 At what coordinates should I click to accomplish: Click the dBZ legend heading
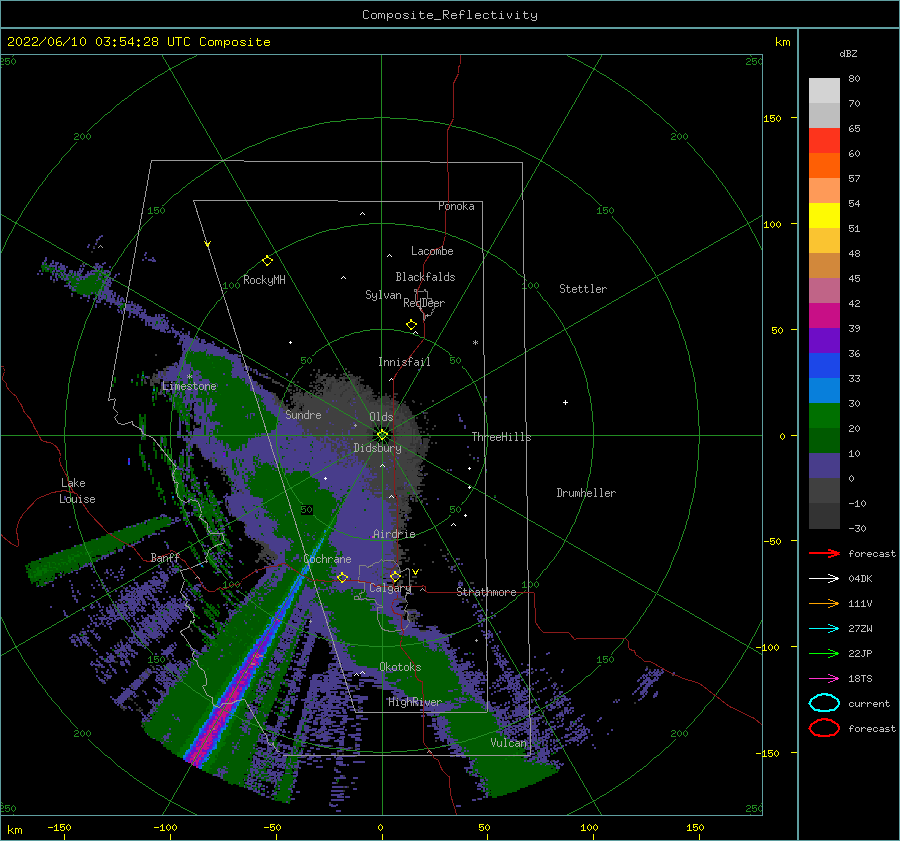click(x=848, y=53)
